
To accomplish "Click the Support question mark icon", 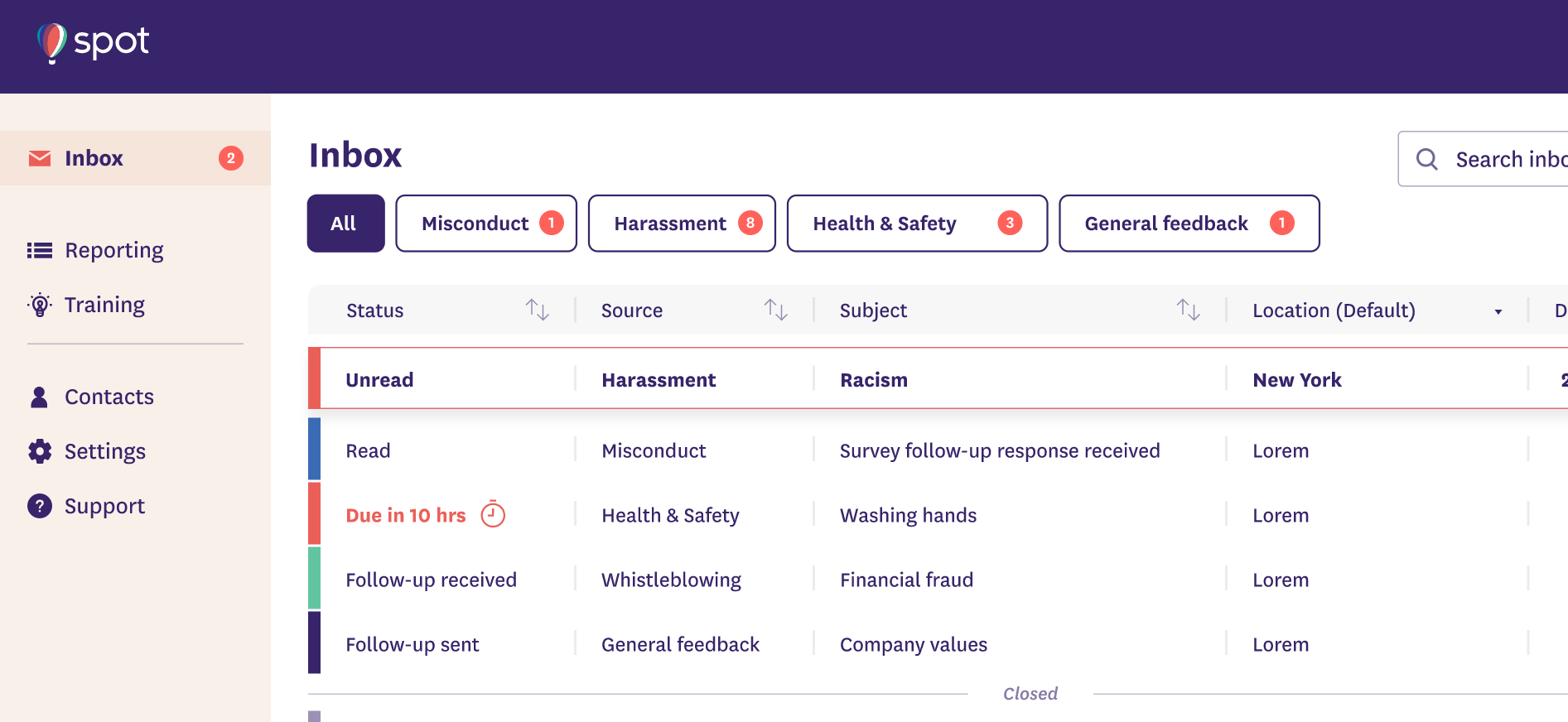I will pos(40,506).
